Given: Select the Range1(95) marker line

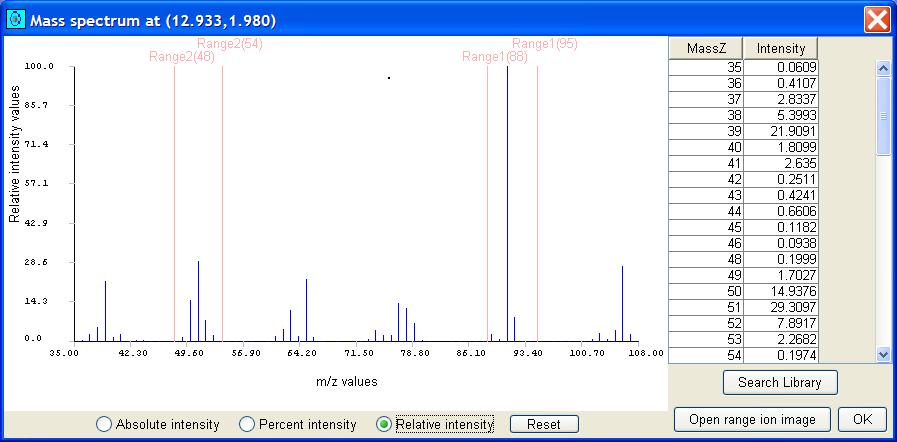Looking at the screenshot, I should (x=538, y=200).
